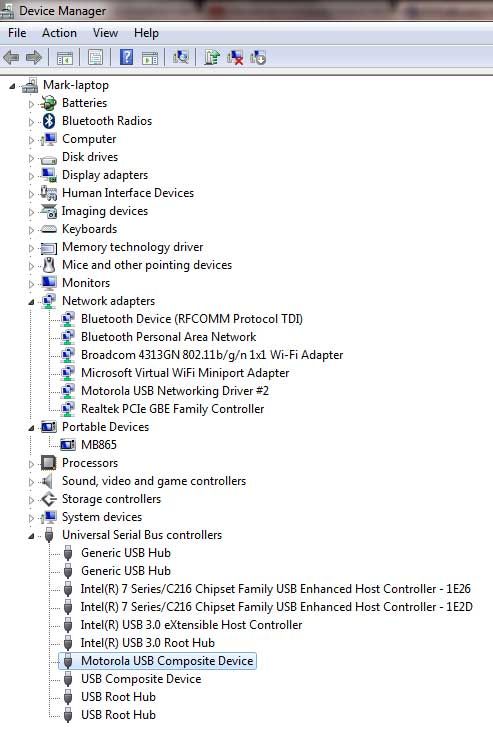Collapse Universal Serial Bus controllers node
Image resolution: width=493 pixels, height=741 pixels.
(x=31, y=535)
